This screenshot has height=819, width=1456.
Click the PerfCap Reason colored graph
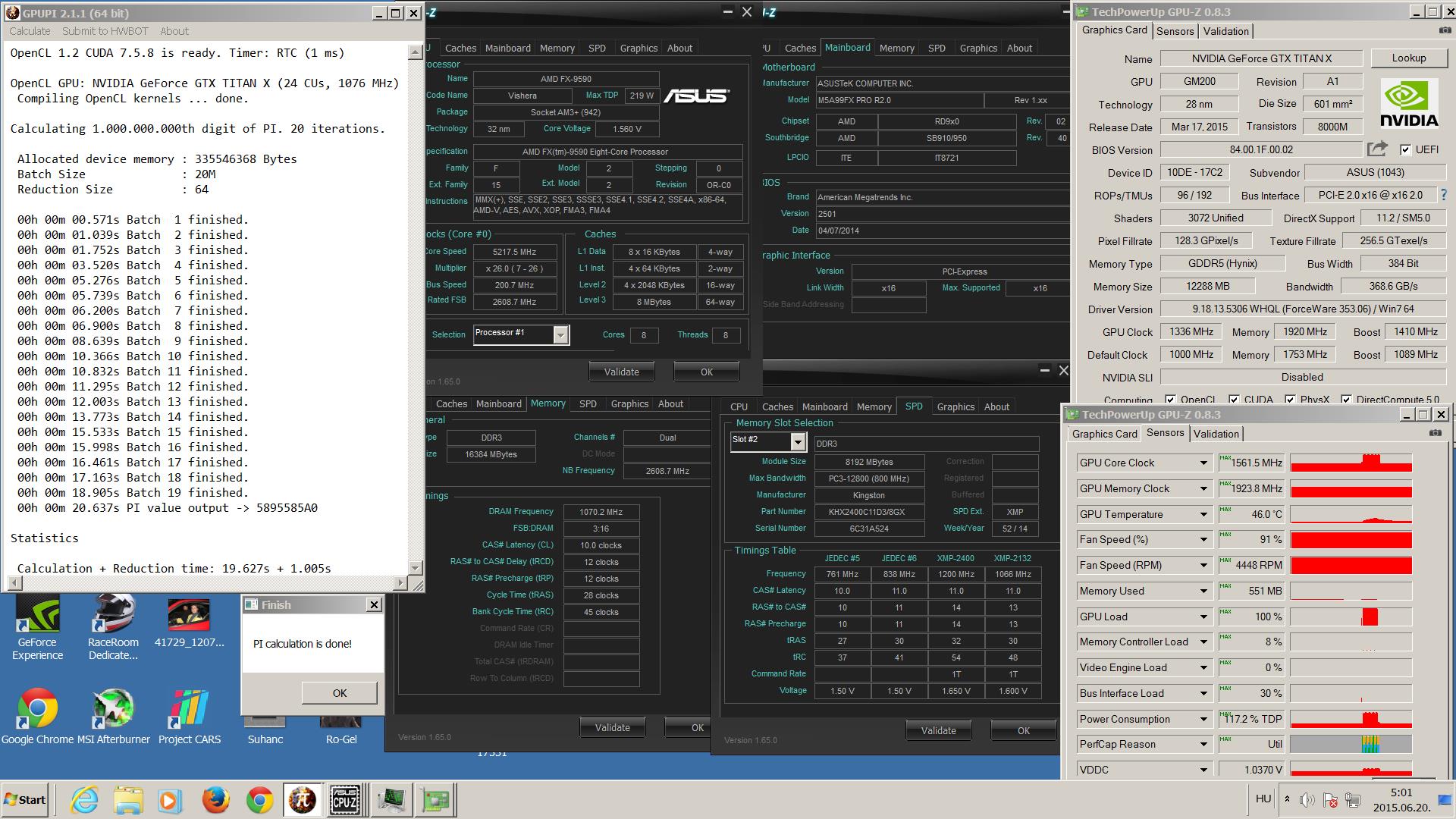click(x=1351, y=744)
